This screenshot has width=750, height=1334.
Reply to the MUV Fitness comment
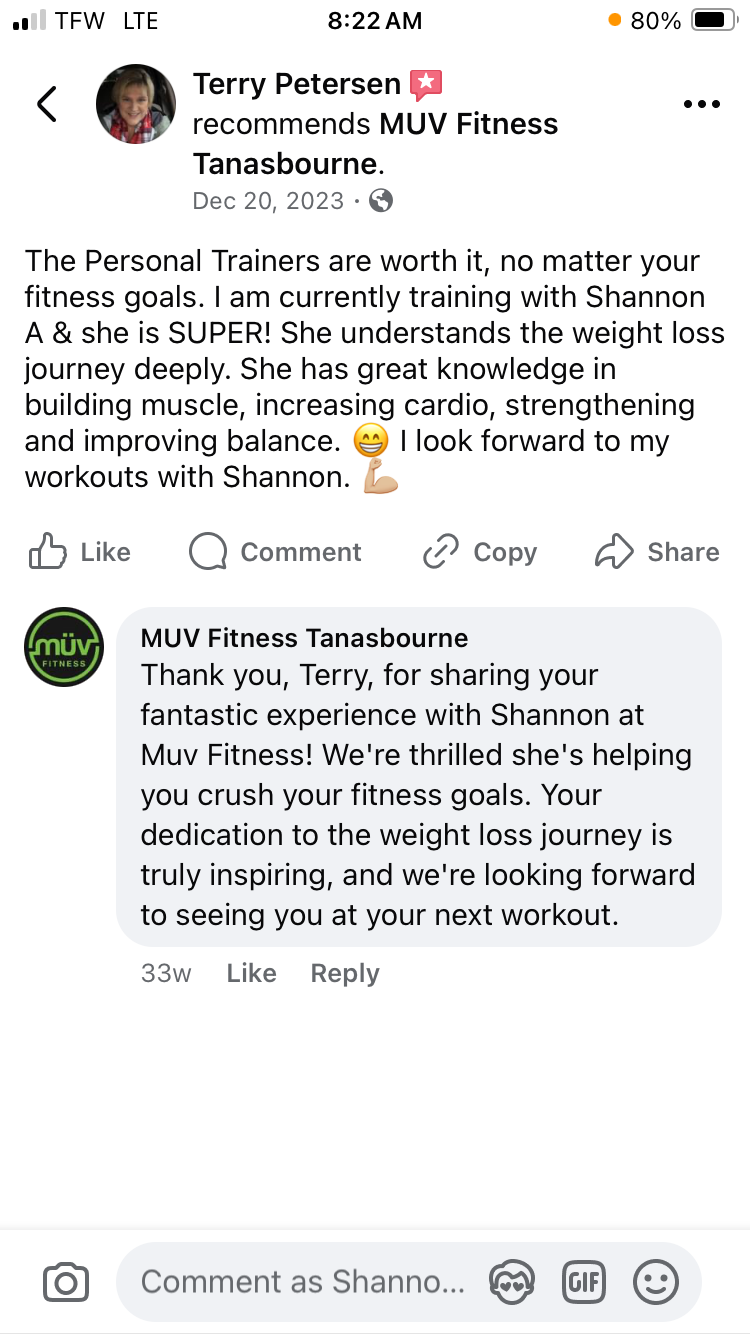coord(344,973)
